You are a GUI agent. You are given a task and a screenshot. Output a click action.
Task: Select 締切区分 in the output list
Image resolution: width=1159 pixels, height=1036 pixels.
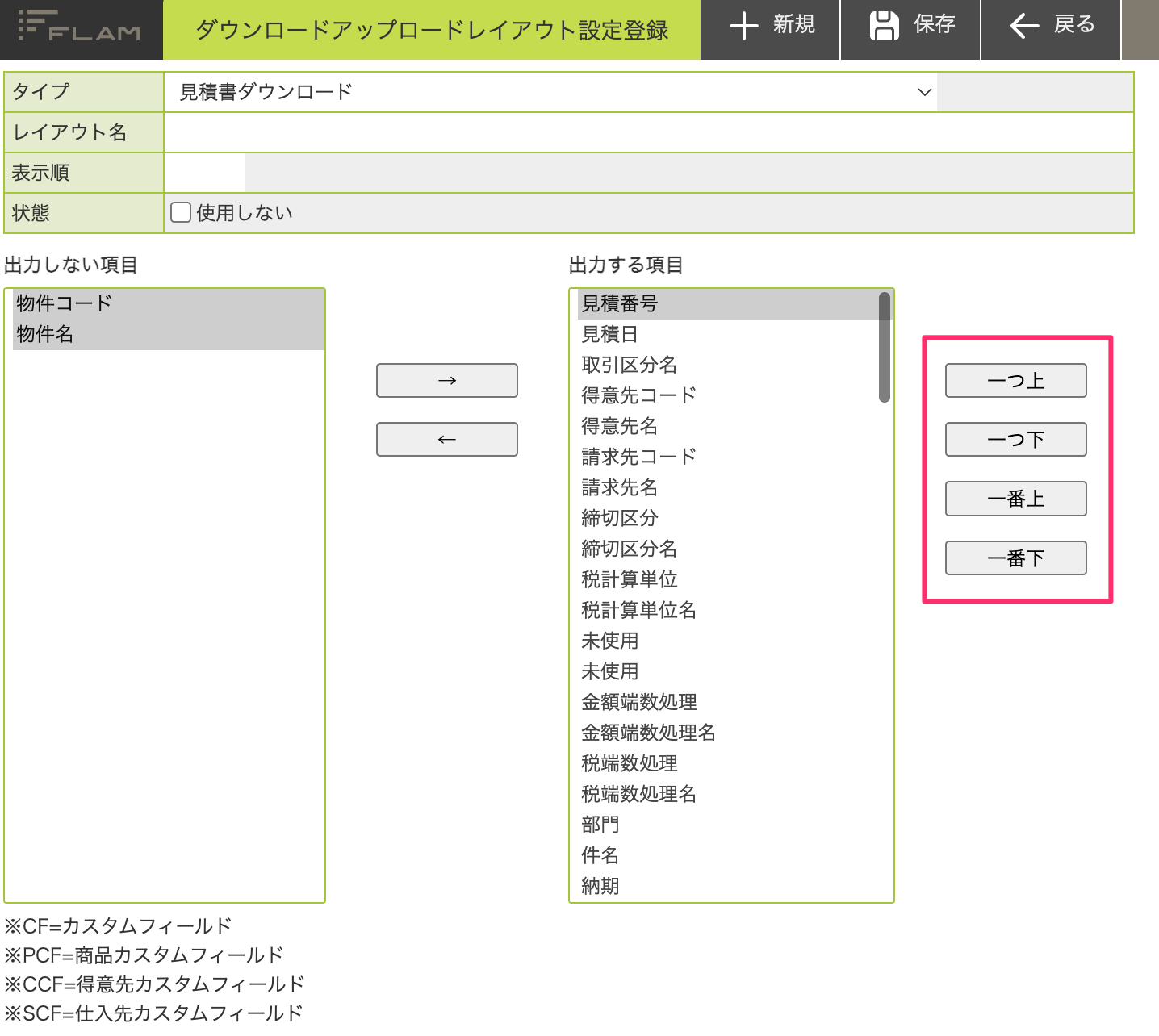728,518
